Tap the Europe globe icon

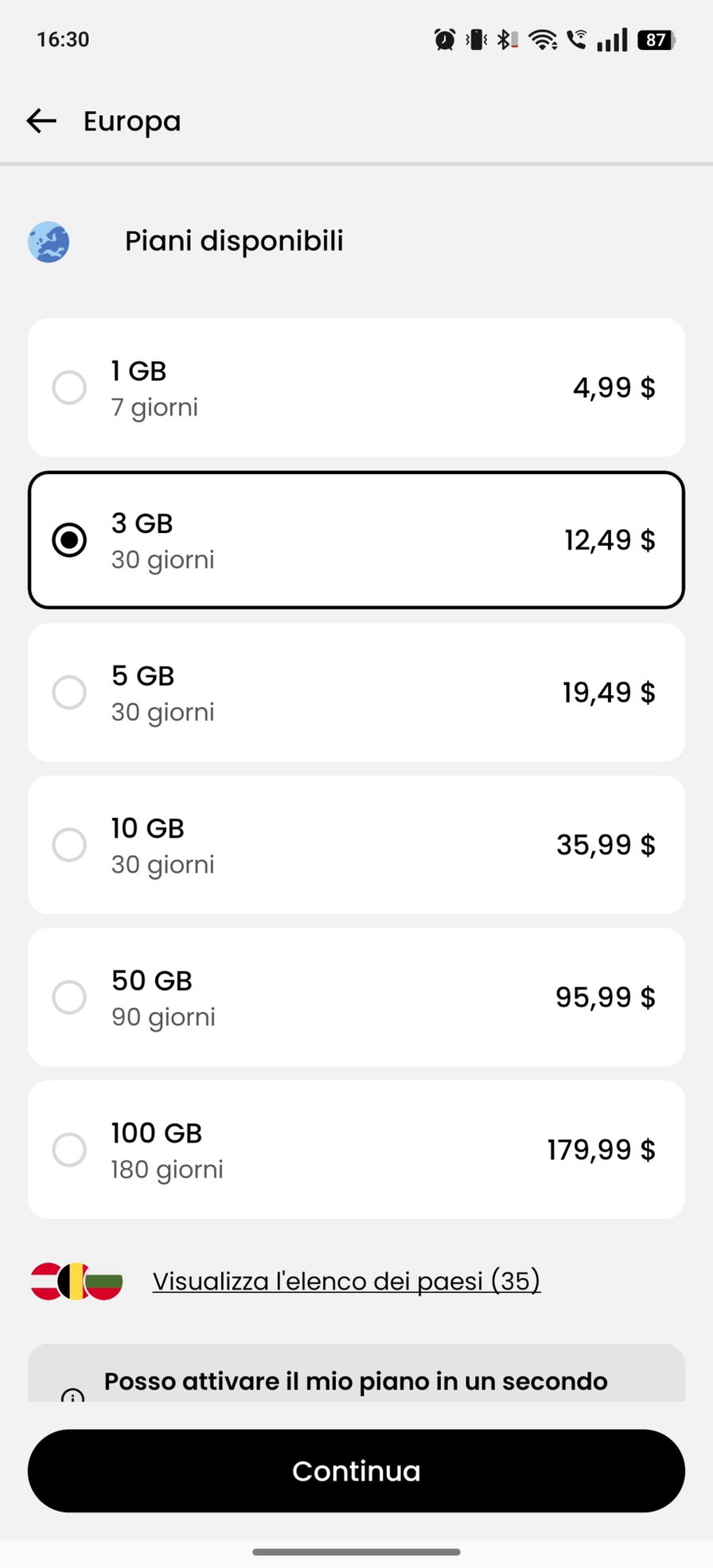[49, 242]
